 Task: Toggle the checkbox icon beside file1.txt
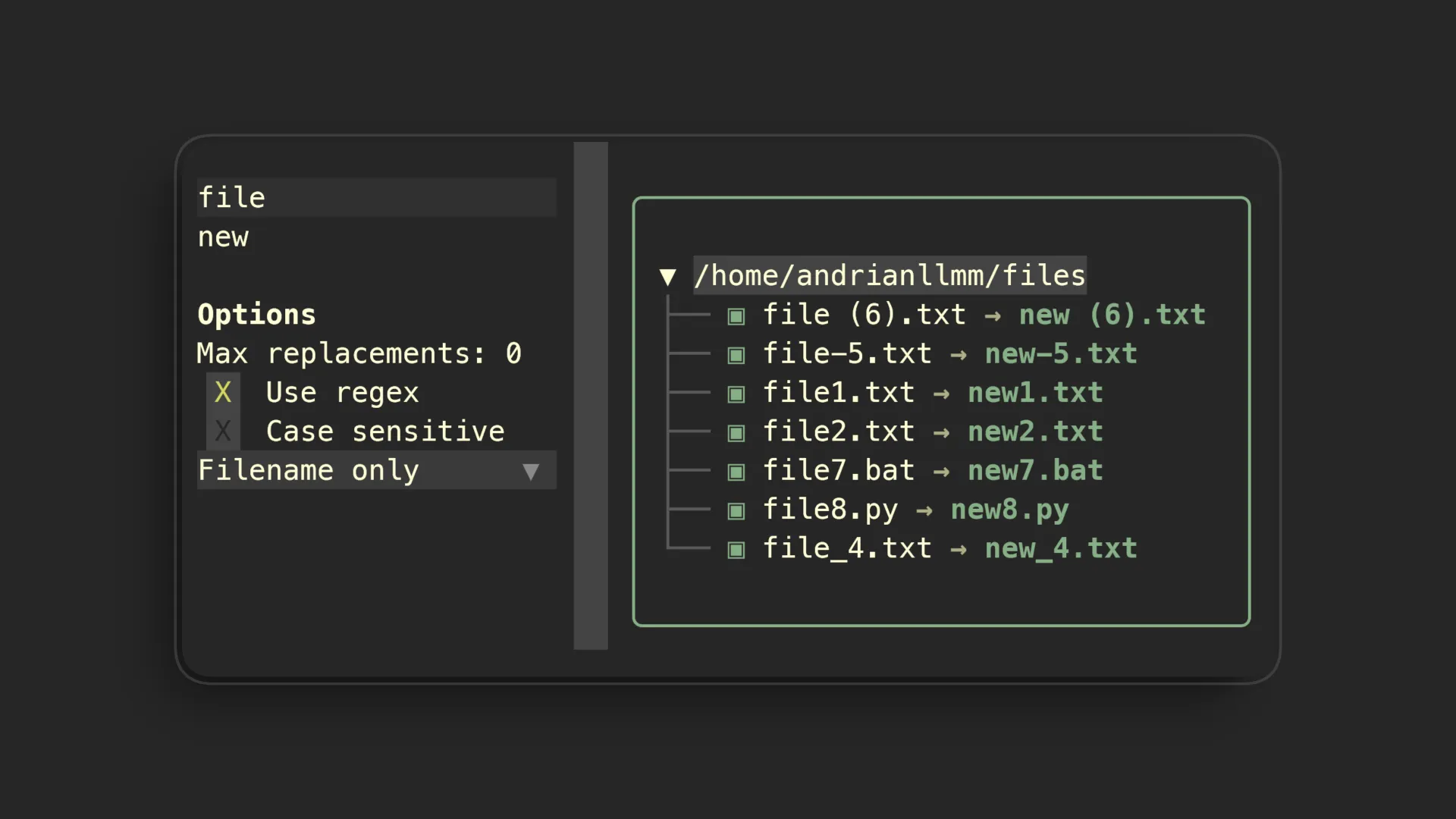click(x=736, y=394)
